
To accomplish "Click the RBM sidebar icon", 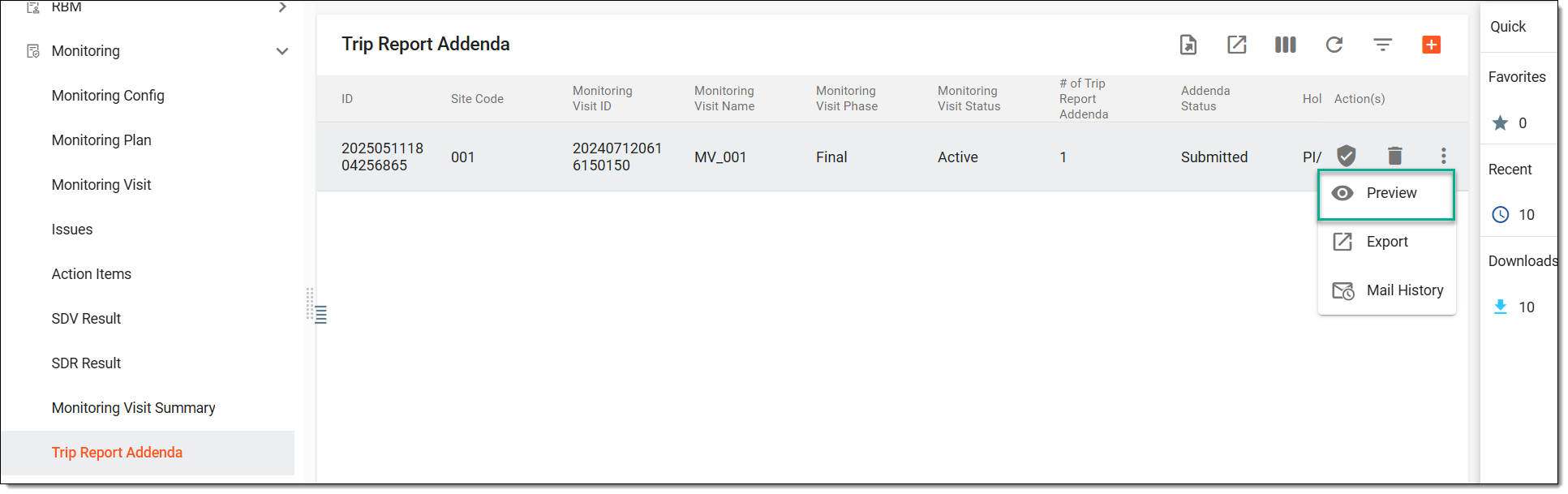I will (33, 6).
